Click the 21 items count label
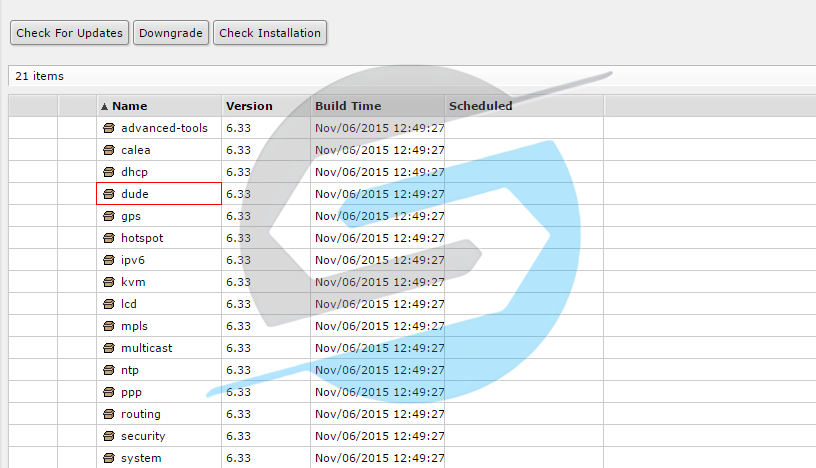 click(x=40, y=76)
